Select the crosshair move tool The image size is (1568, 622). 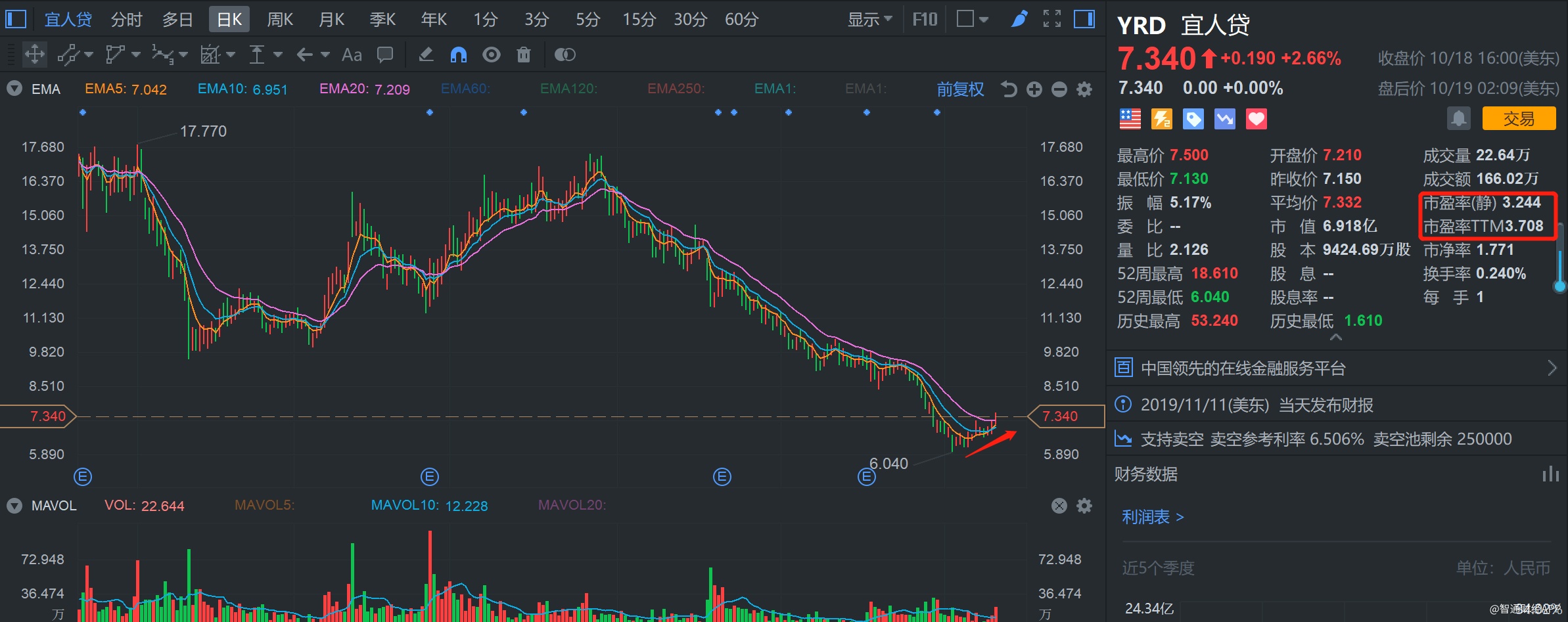[35, 55]
